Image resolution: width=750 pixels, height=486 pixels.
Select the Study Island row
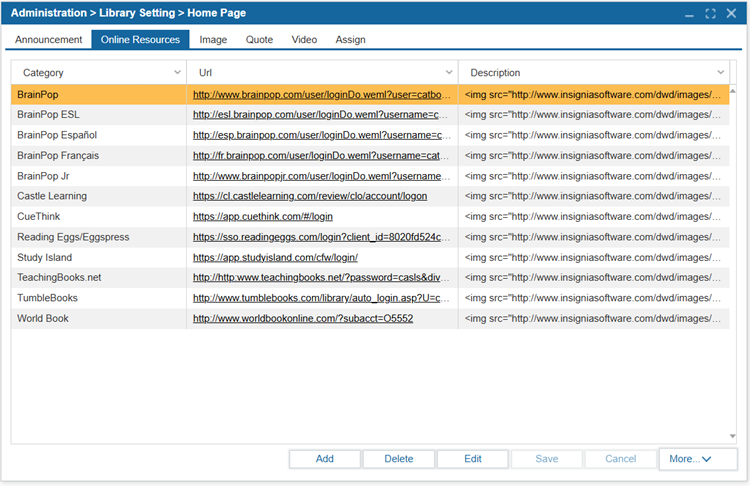coord(370,257)
